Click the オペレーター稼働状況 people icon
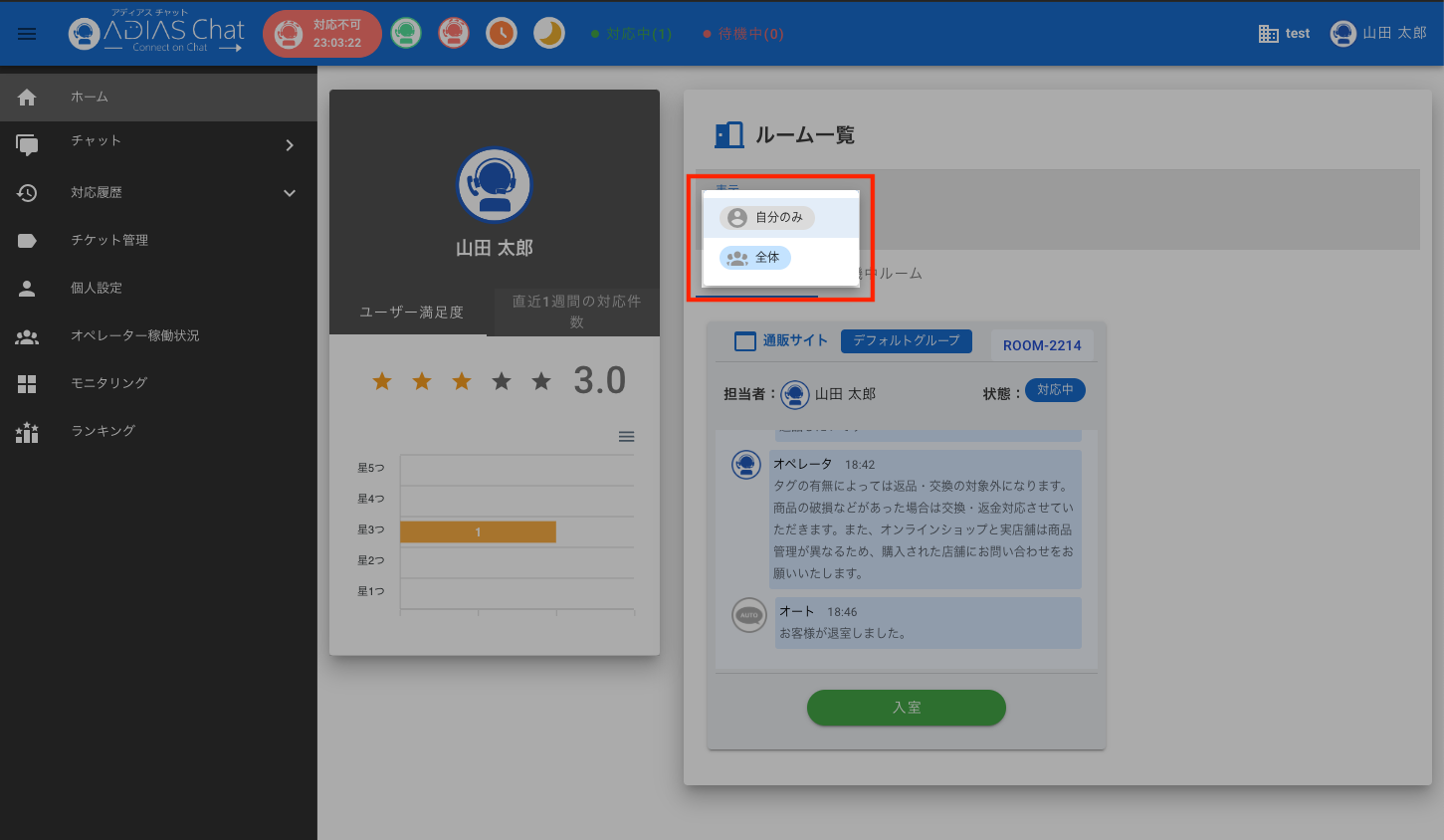This screenshot has height=840, width=1444. 27,337
